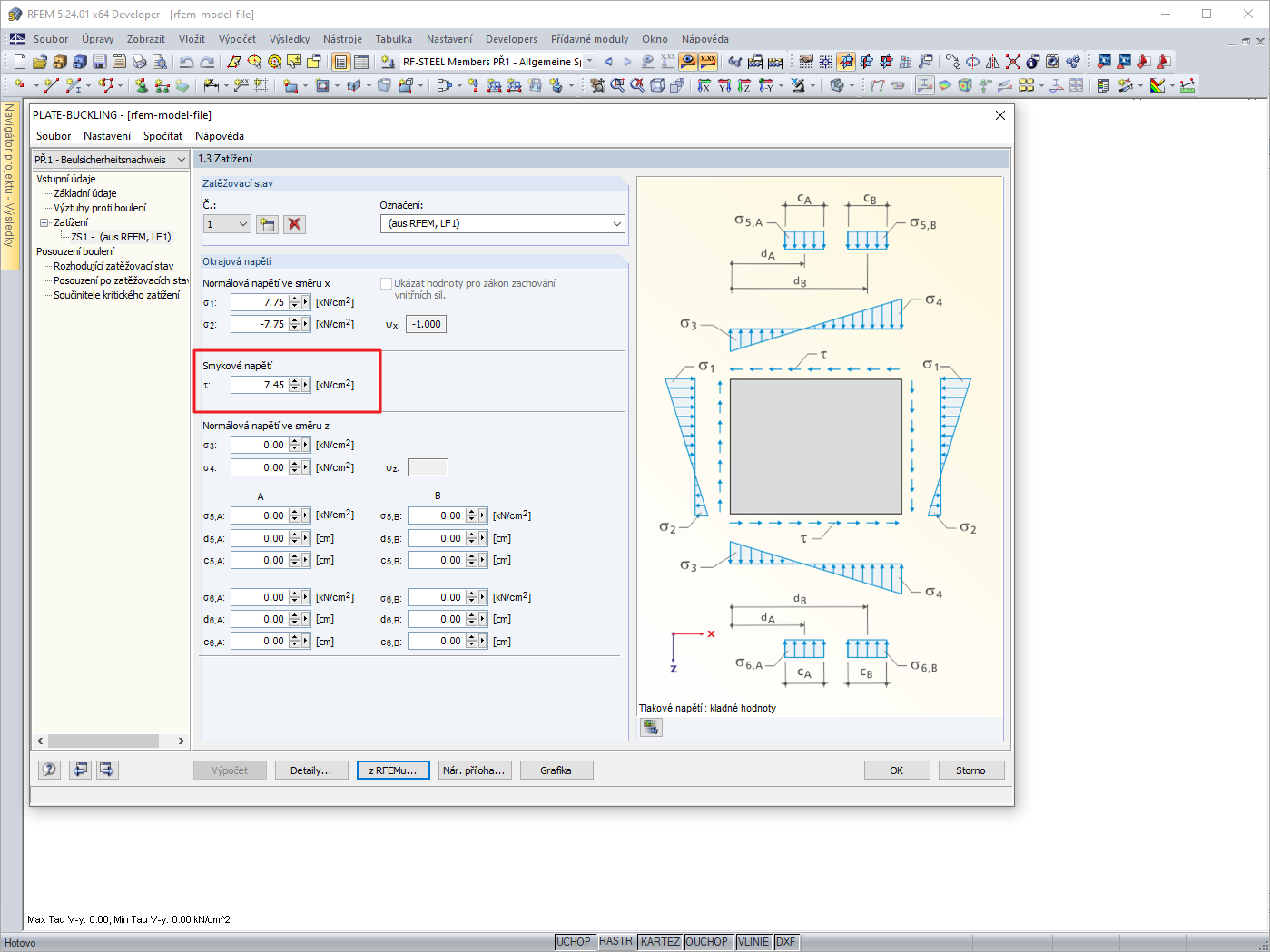Open the Č. load case number dropdown

coord(243,224)
